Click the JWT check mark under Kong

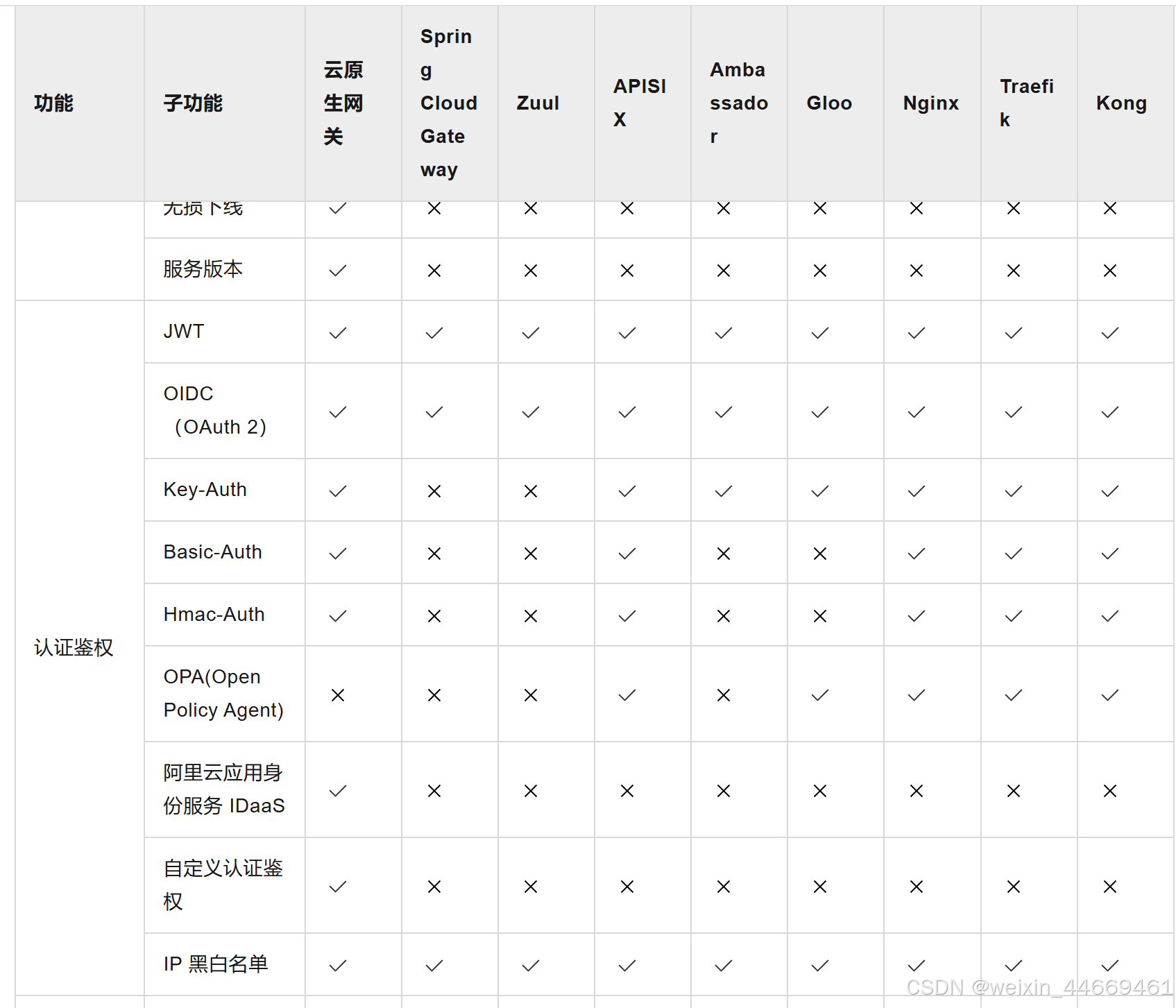pyautogui.click(x=1110, y=333)
